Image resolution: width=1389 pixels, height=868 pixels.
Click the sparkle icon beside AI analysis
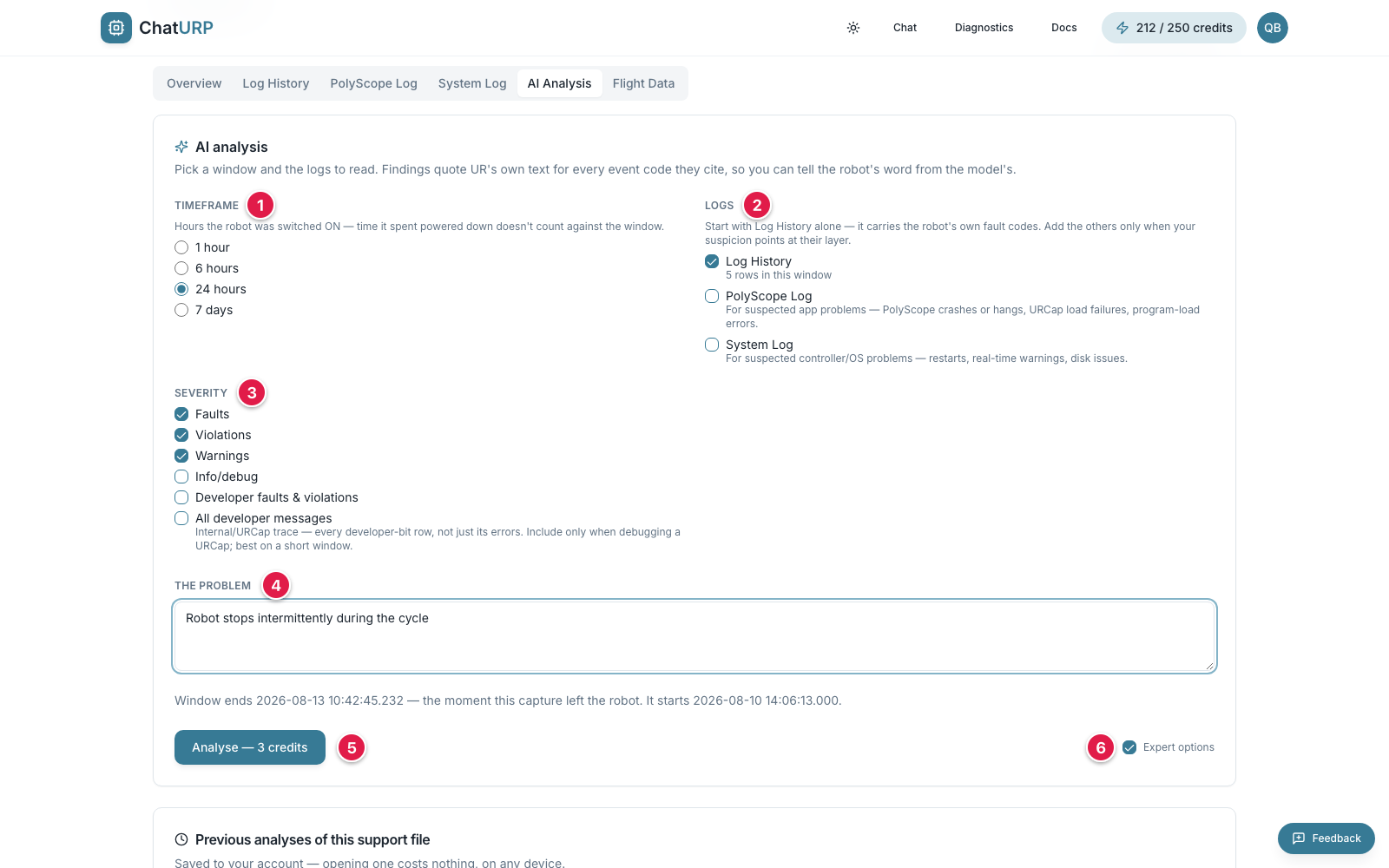tap(181, 147)
